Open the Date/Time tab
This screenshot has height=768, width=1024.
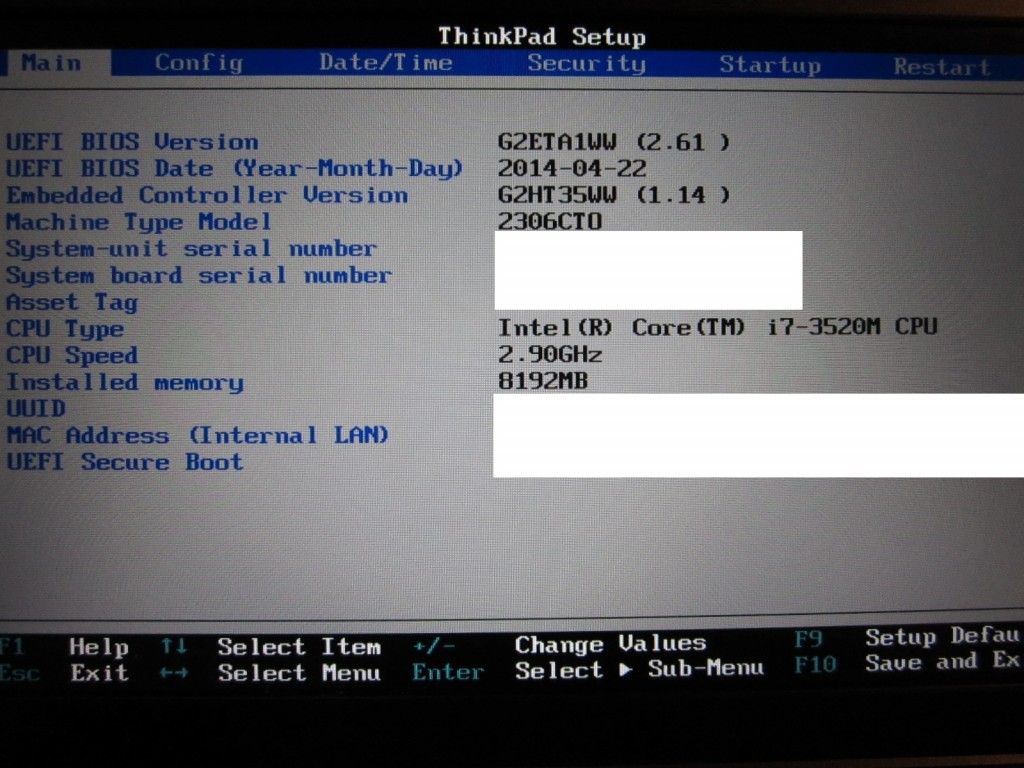point(385,63)
